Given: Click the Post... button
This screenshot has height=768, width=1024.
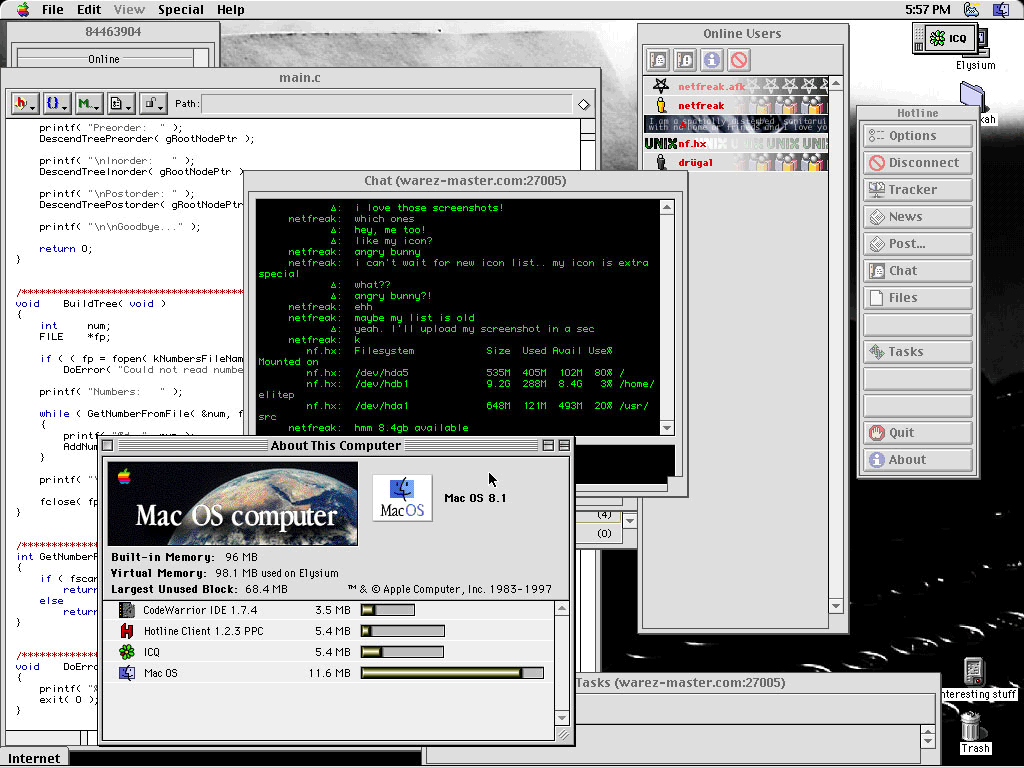Looking at the screenshot, I should coord(918,244).
